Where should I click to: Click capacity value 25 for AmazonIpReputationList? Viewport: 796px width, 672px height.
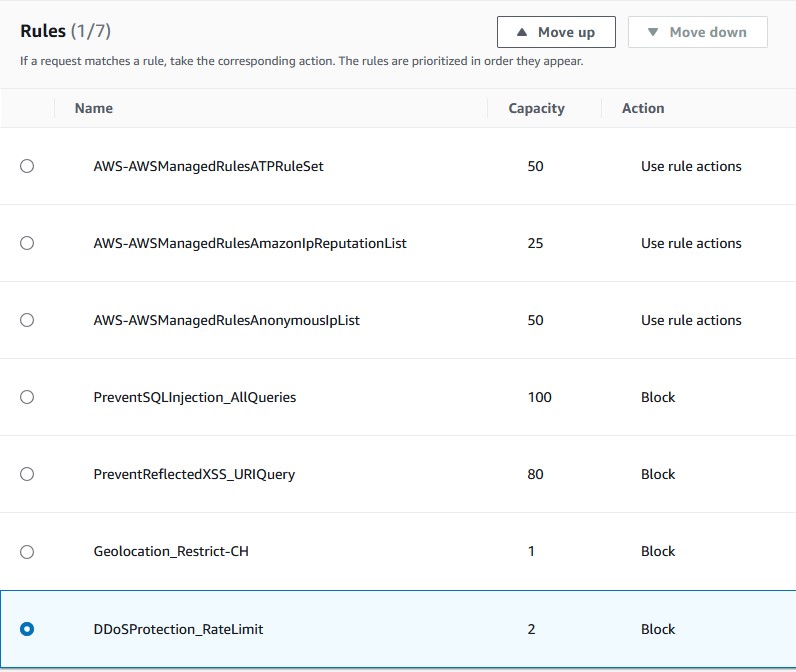pyautogui.click(x=536, y=243)
